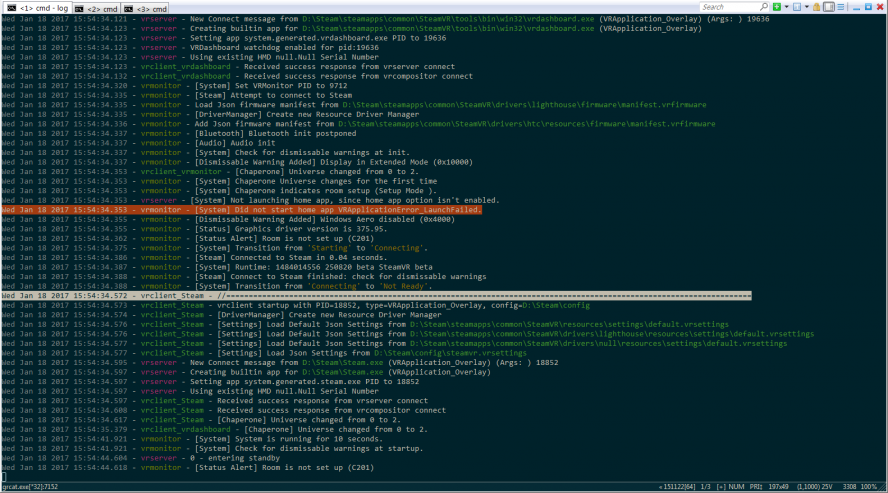
Task: Toggle the panel view icon beside the padlock
Action: pos(829,7)
